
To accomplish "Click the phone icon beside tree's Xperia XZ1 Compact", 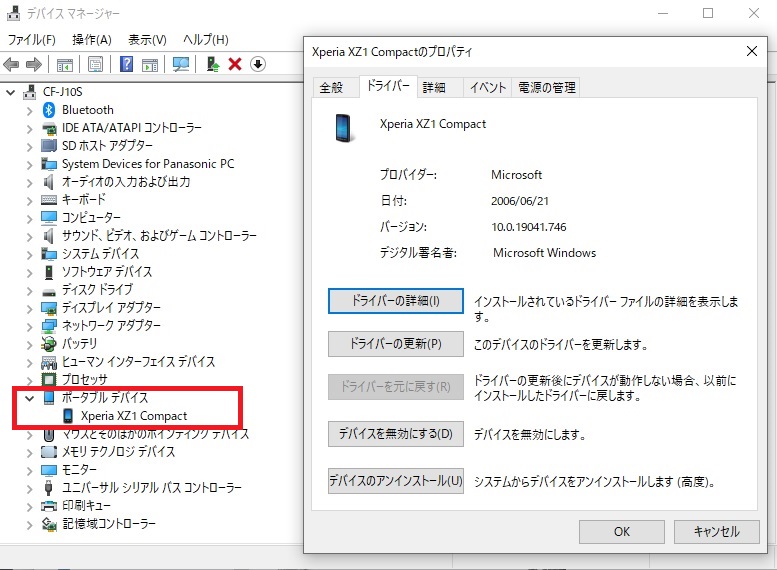I will click(68, 416).
